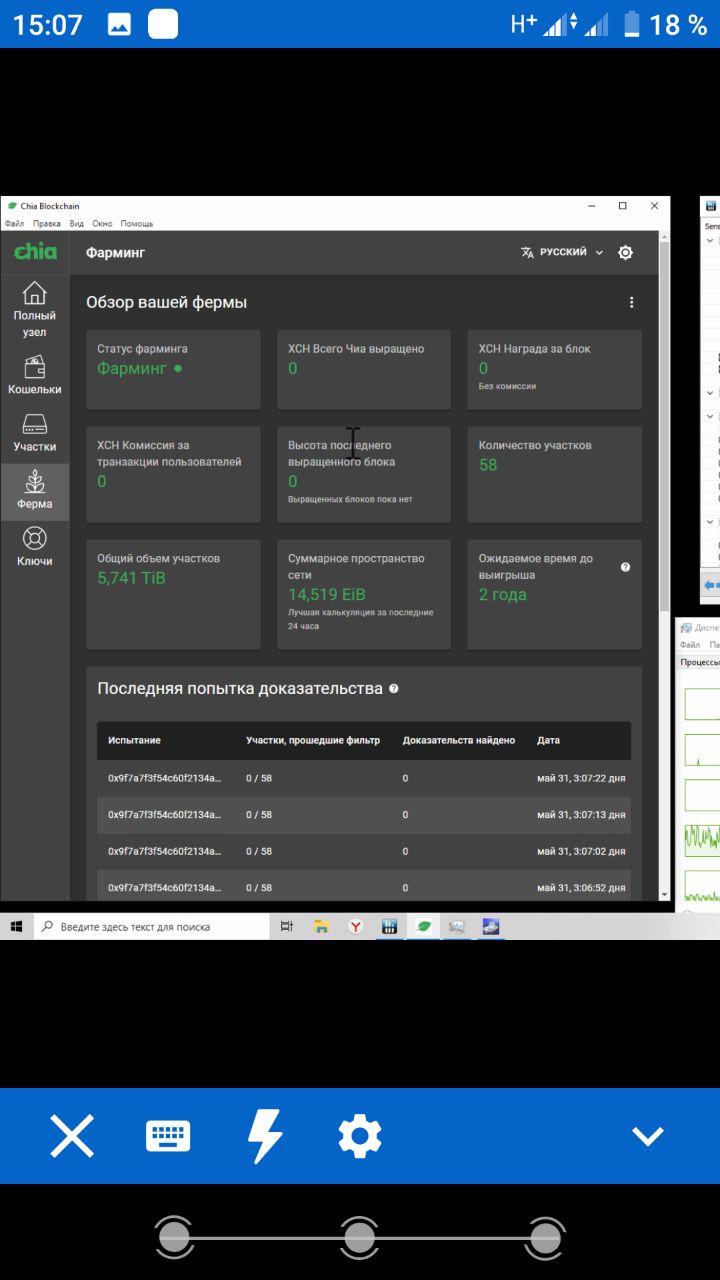The width and height of the screenshot is (720, 1280).
Task: Click column header Дата
Action: point(548,740)
